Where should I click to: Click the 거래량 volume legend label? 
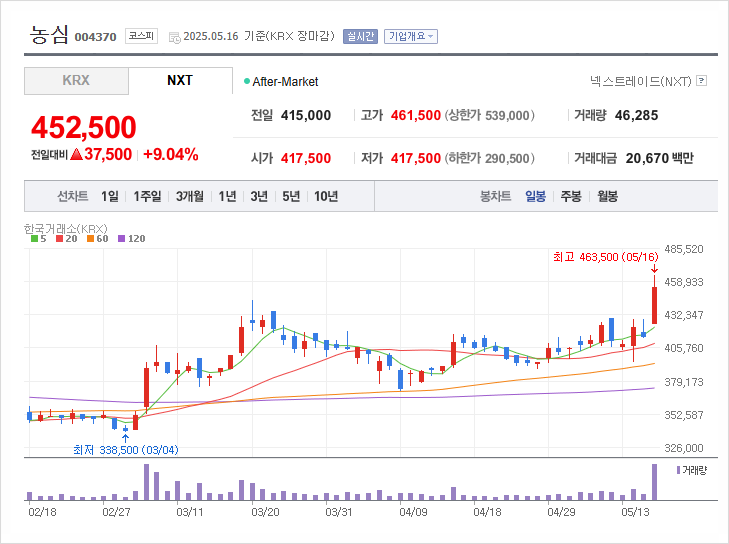(x=694, y=470)
